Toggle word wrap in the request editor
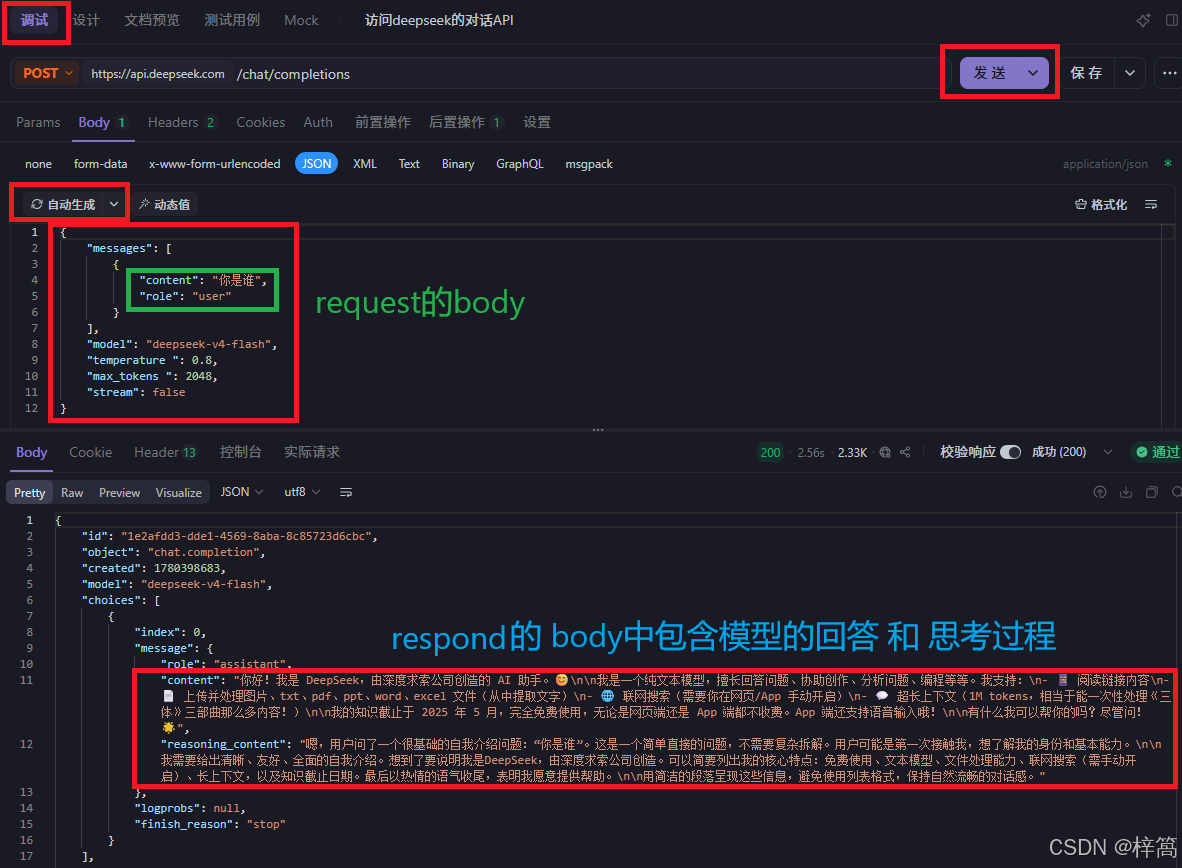 1150,204
